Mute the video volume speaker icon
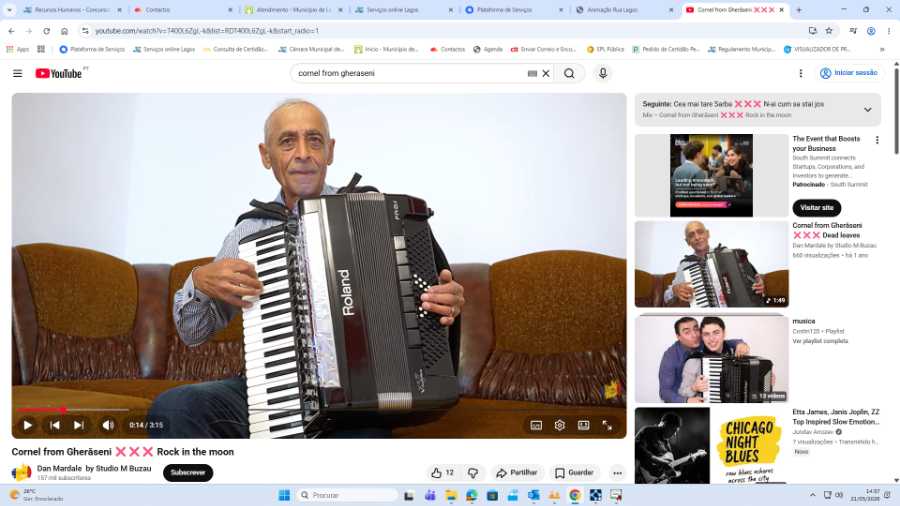The height and width of the screenshot is (506, 900). pyautogui.click(x=108, y=425)
